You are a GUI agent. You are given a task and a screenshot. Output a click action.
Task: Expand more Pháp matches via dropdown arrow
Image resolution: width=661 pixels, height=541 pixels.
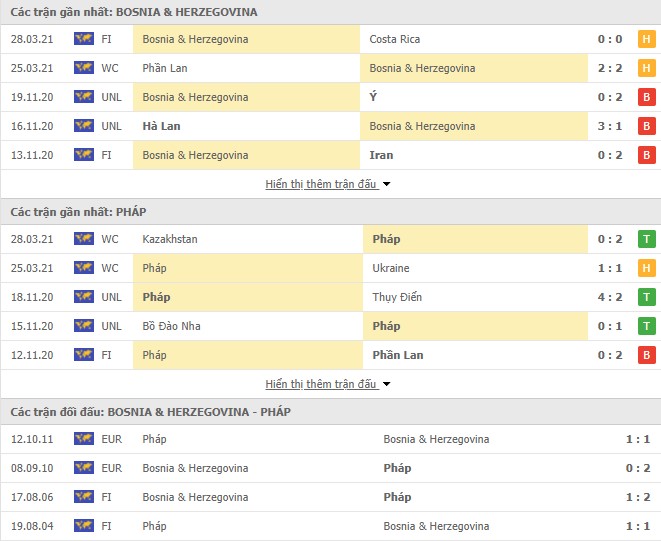[386, 384]
